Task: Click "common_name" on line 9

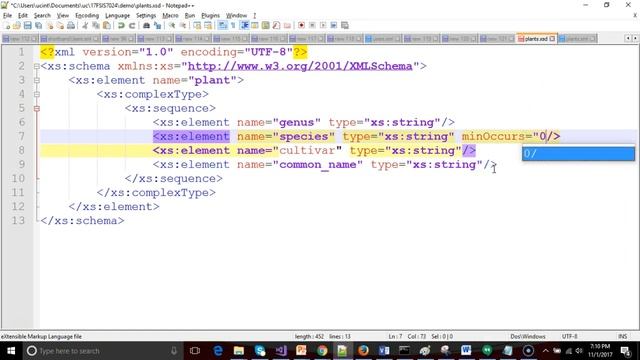Action: pyautogui.click(x=318, y=164)
